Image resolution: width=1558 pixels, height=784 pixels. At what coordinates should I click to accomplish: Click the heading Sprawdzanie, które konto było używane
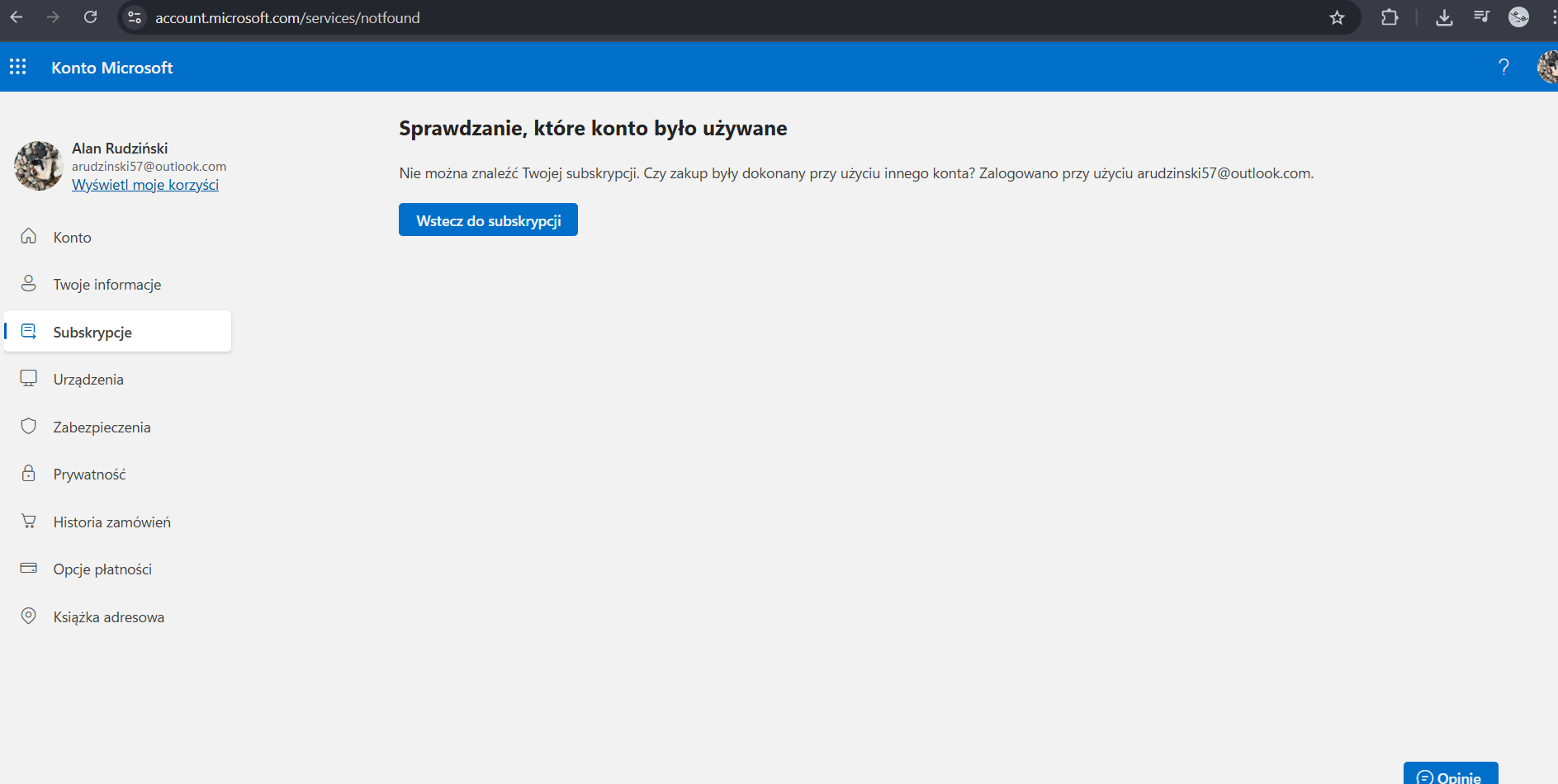pos(593,129)
